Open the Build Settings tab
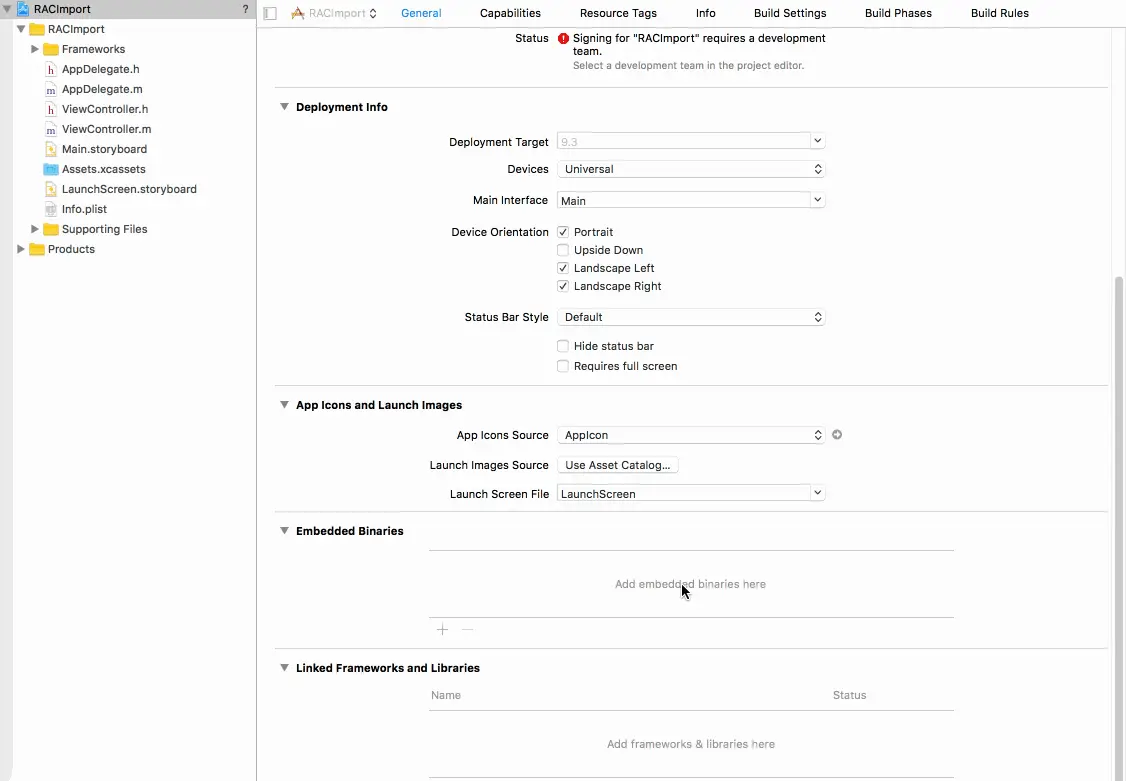Screen dimensions: 1126x781 click(x=790, y=14)
